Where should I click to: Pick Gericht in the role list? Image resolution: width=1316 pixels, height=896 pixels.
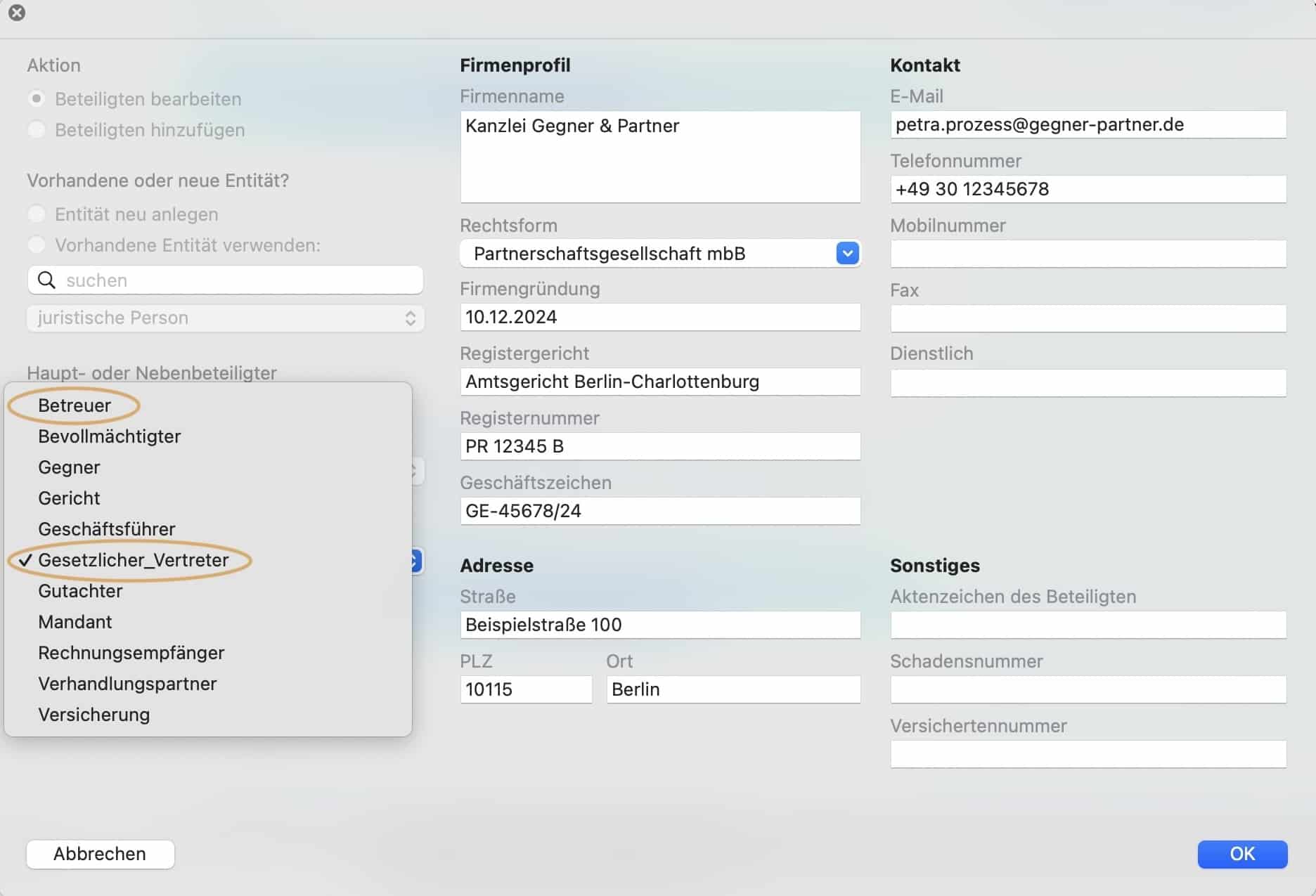pyautogui.click(x=208, y=498)
